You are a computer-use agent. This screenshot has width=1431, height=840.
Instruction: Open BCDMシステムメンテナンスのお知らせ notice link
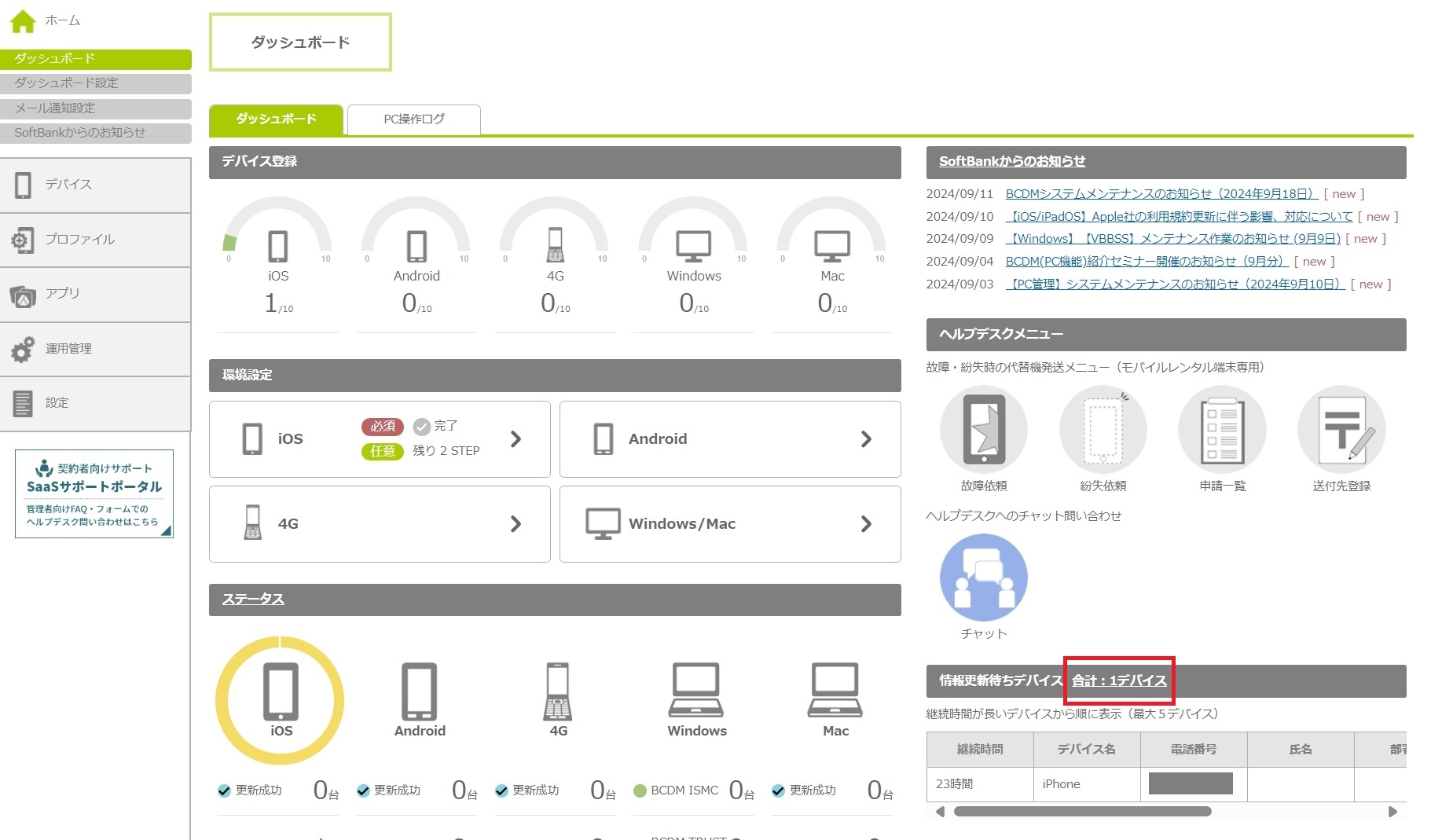pos(1161,194)
